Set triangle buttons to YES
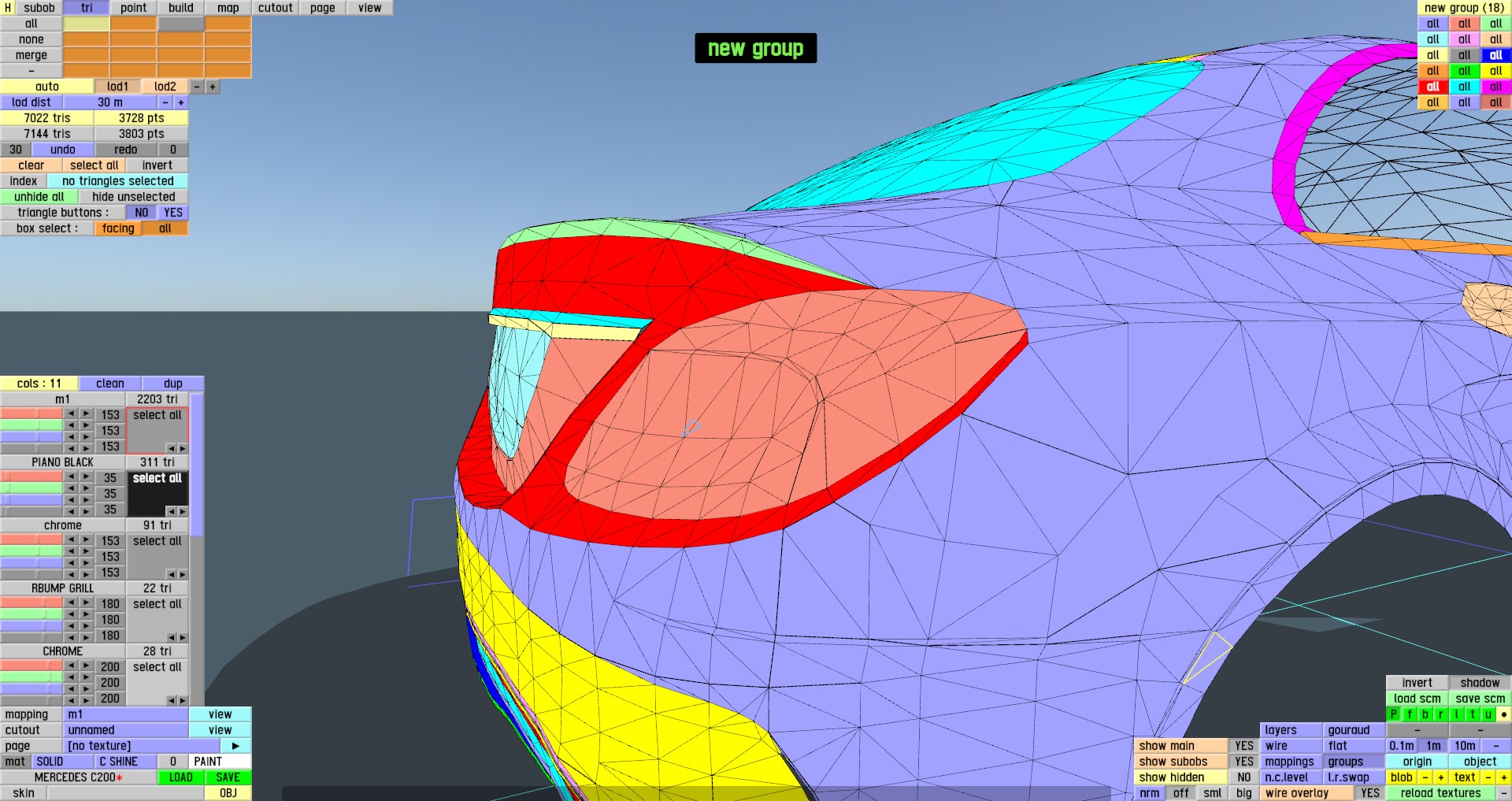This screenshot has width=1512, height=801. tap(173, 213)
